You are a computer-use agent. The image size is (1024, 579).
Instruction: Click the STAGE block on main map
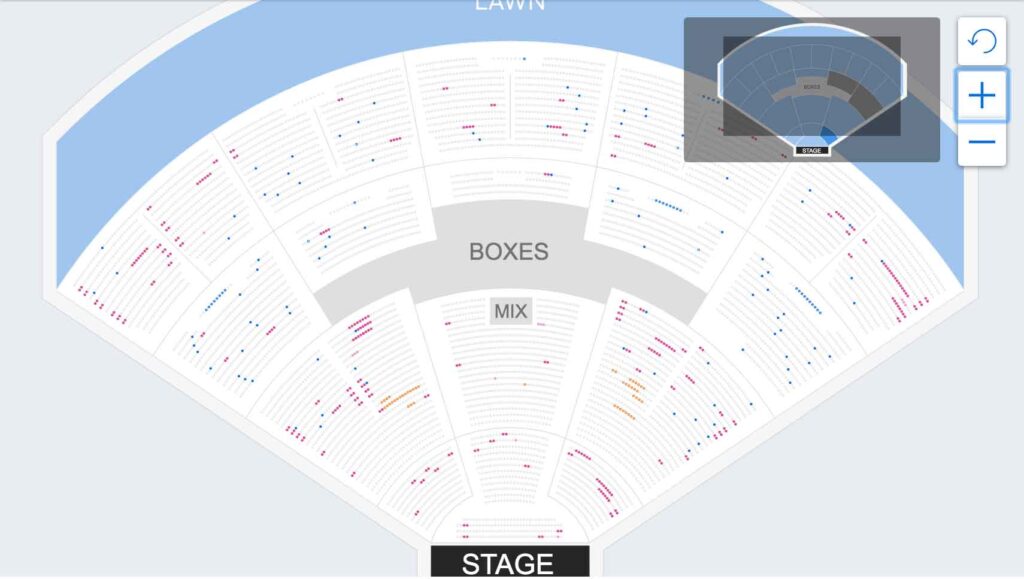point(509,562)
